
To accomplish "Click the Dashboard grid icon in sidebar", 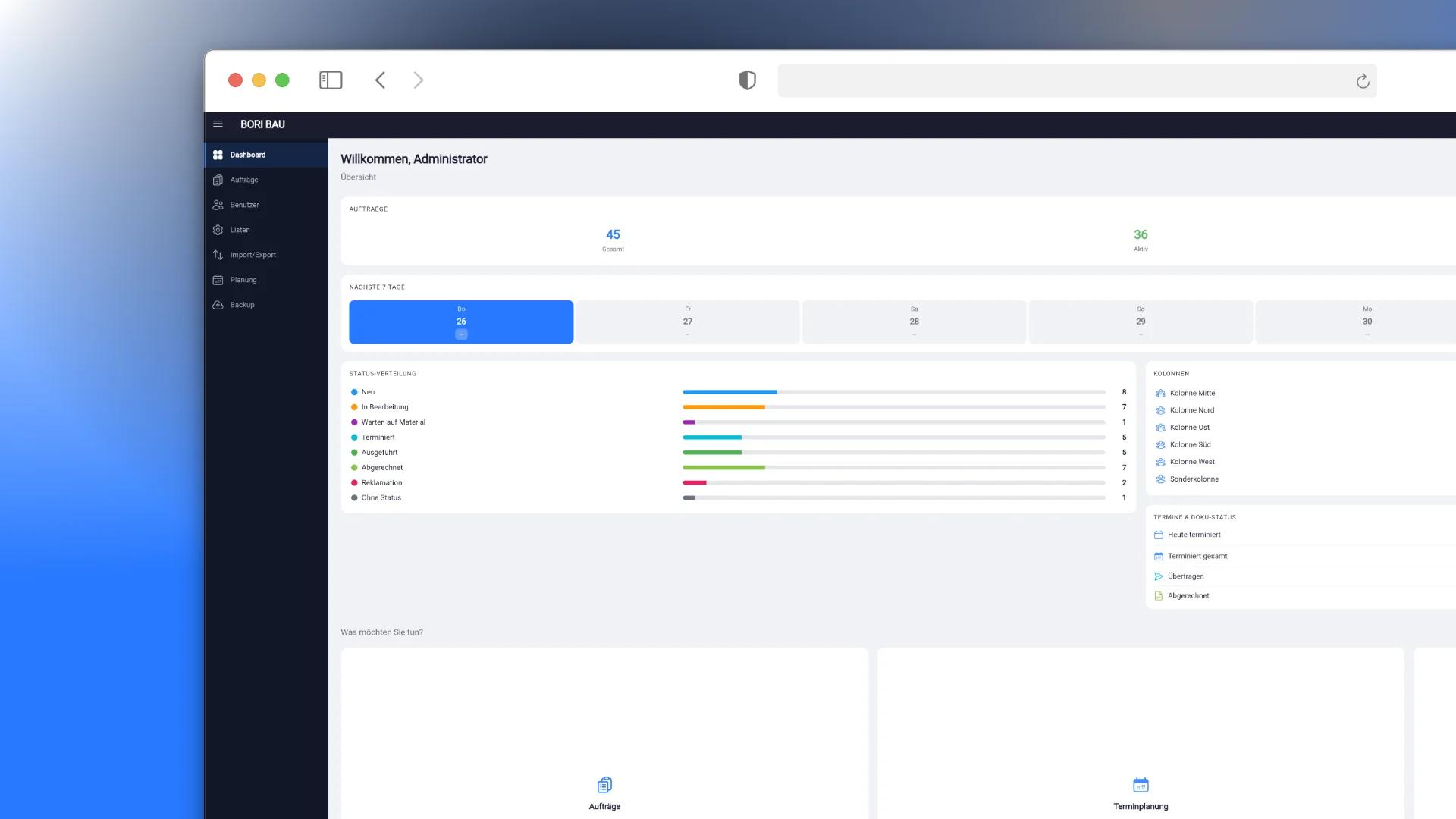I will point(218,155).
